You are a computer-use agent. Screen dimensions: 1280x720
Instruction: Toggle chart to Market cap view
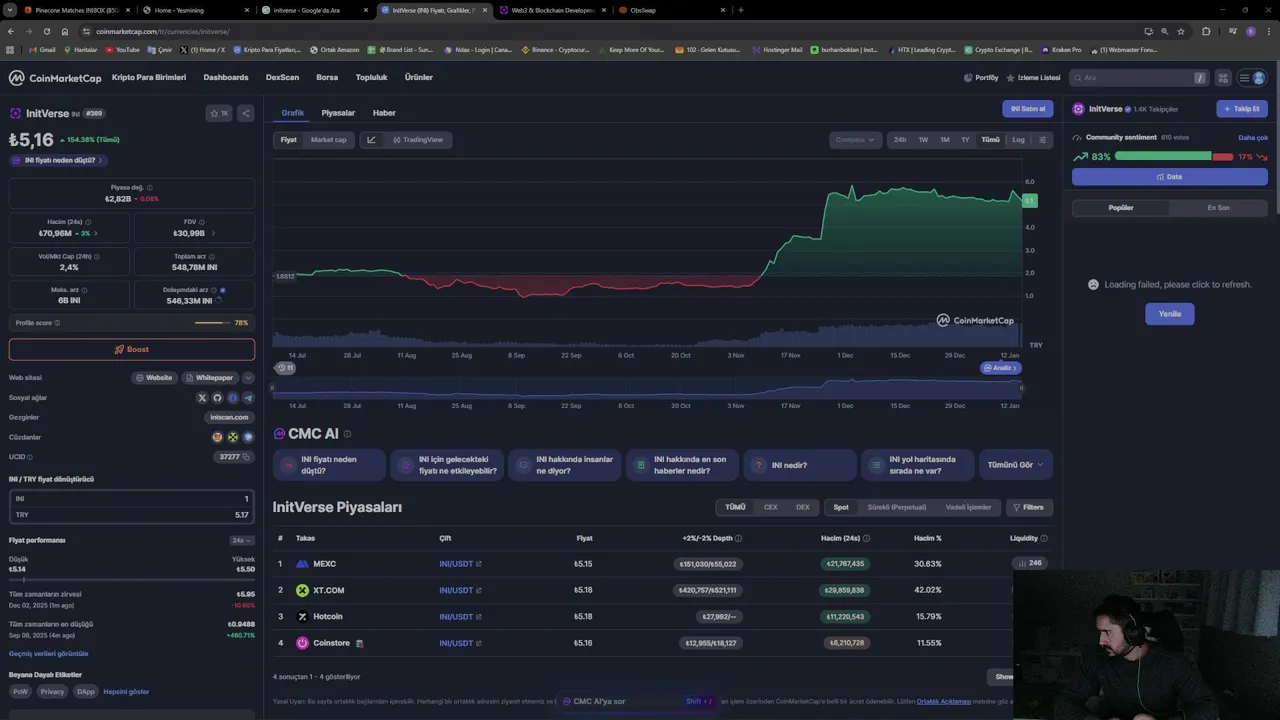[x=328, y=140]
